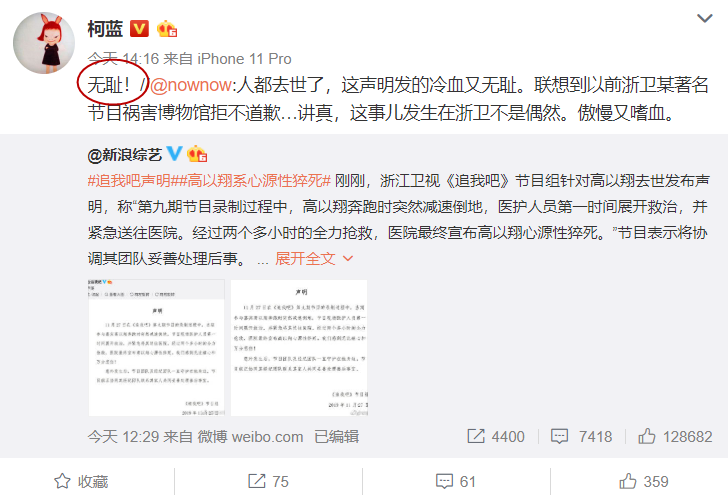Click the orange V verified badge beside 柯蓝
The height and width of the screenshot is (500, 728).
(x=139, y=29)
